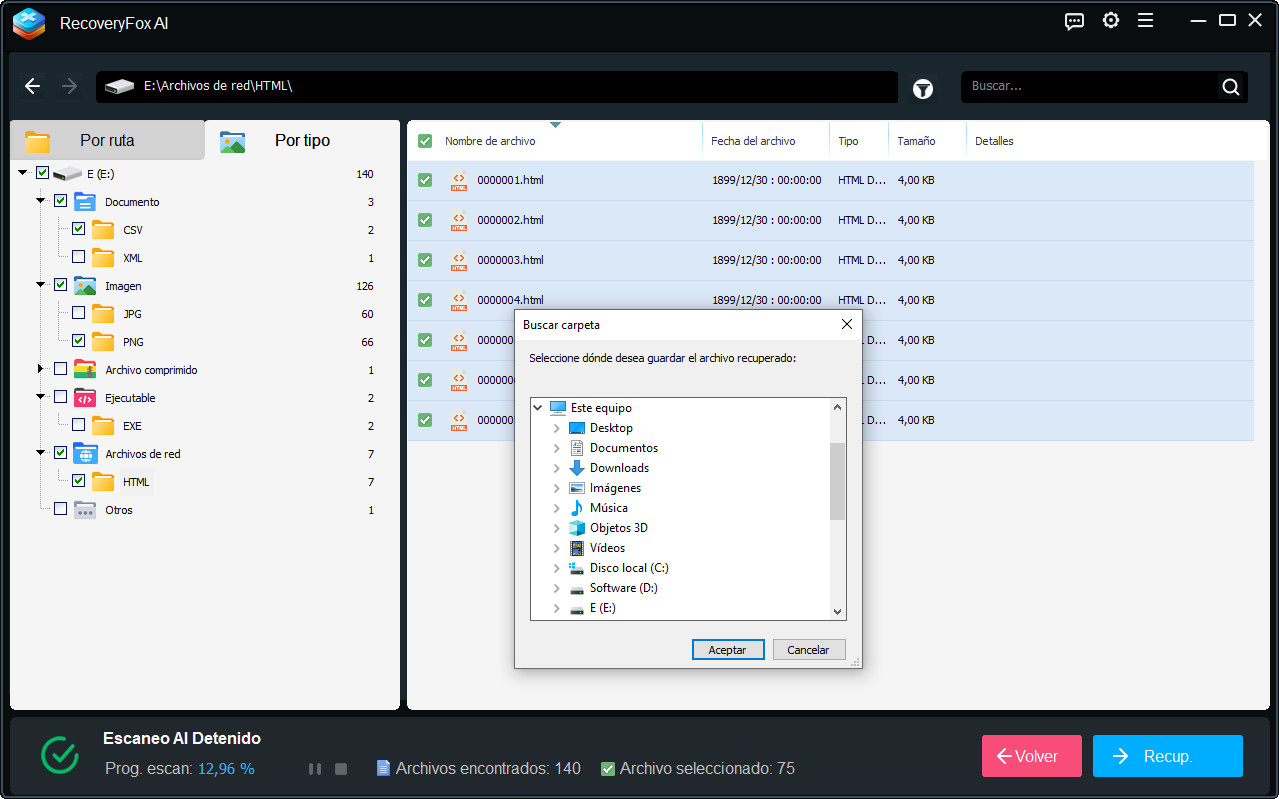Image resolution: width=1279 pixels, height=799 pixels.
Task: Expand the Archivo comprimido tree node
Action: pos(41,369)
